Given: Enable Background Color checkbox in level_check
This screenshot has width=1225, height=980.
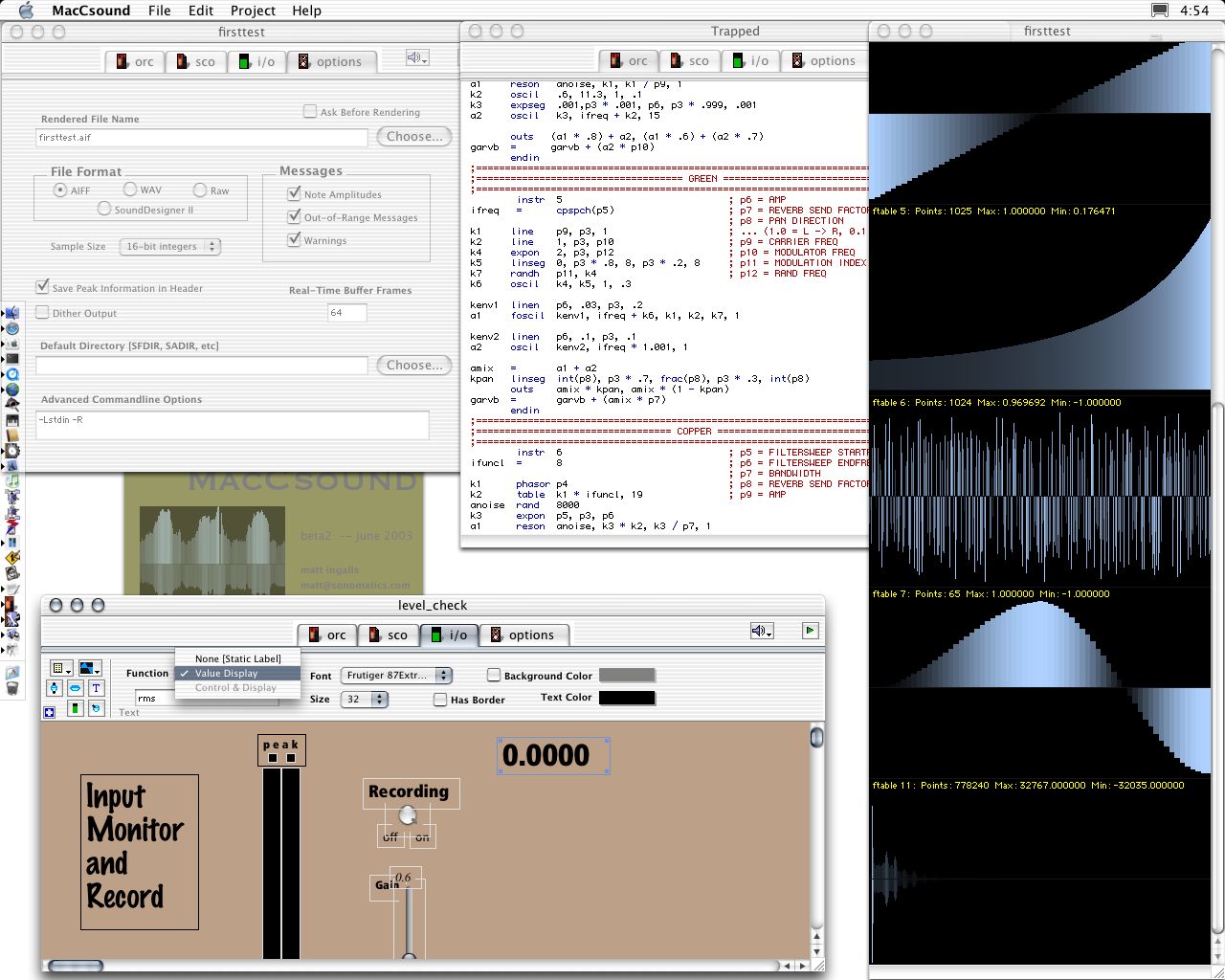Looking at the screenshot, I should (x=494, y=675).
